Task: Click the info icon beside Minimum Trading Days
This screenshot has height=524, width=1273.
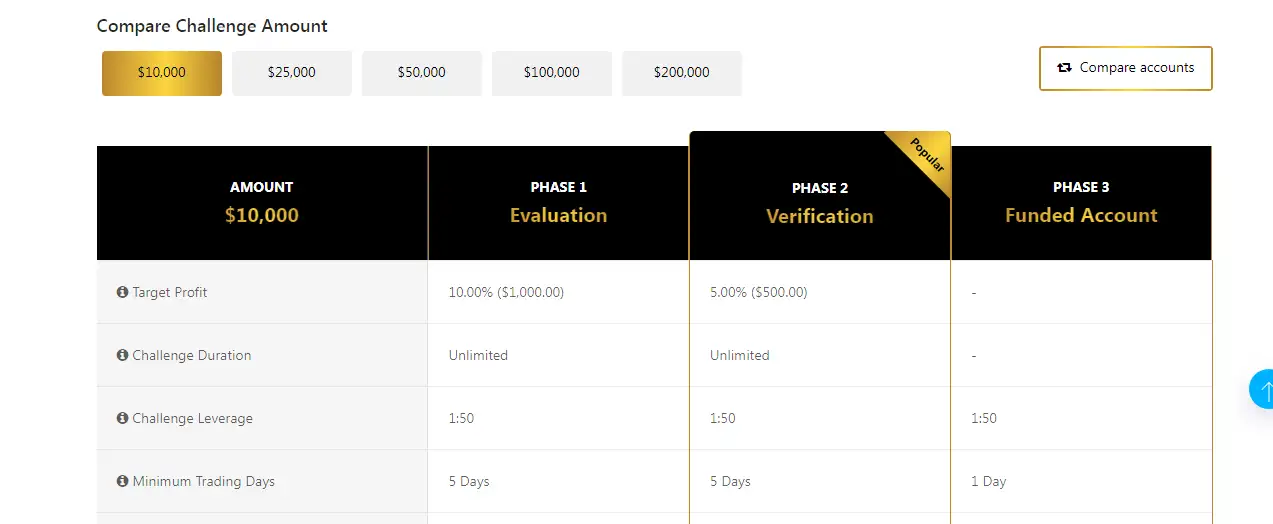Action: pos(123,481)
